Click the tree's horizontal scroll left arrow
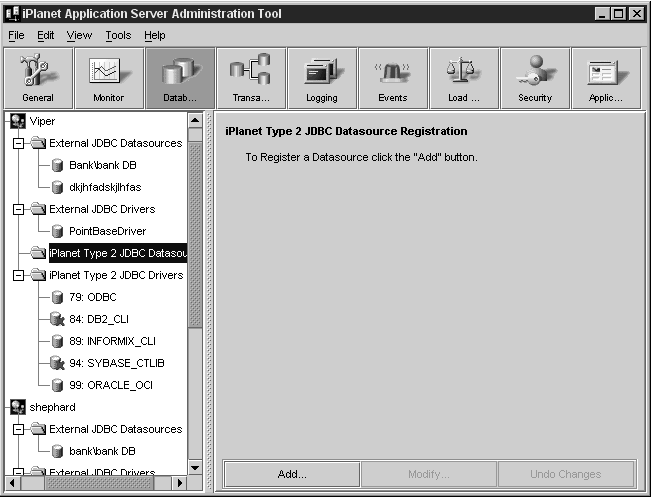Viewport: 651px width, 497px height. click(x=13, y=483)
